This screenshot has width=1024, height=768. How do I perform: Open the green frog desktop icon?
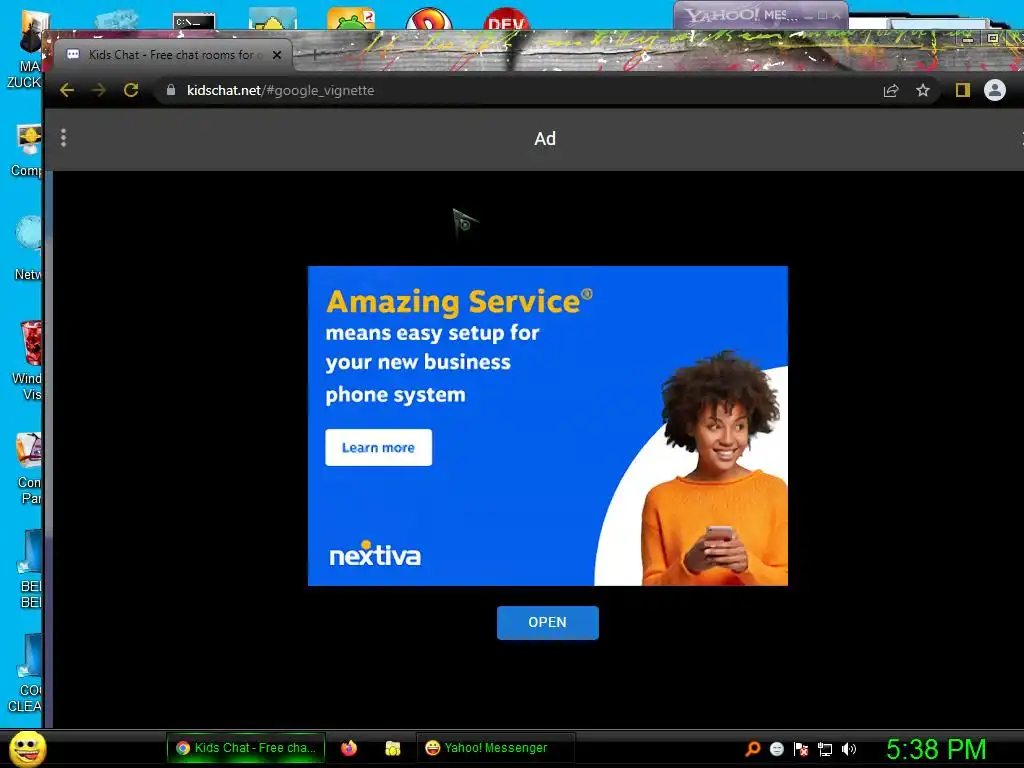point(351,19)
